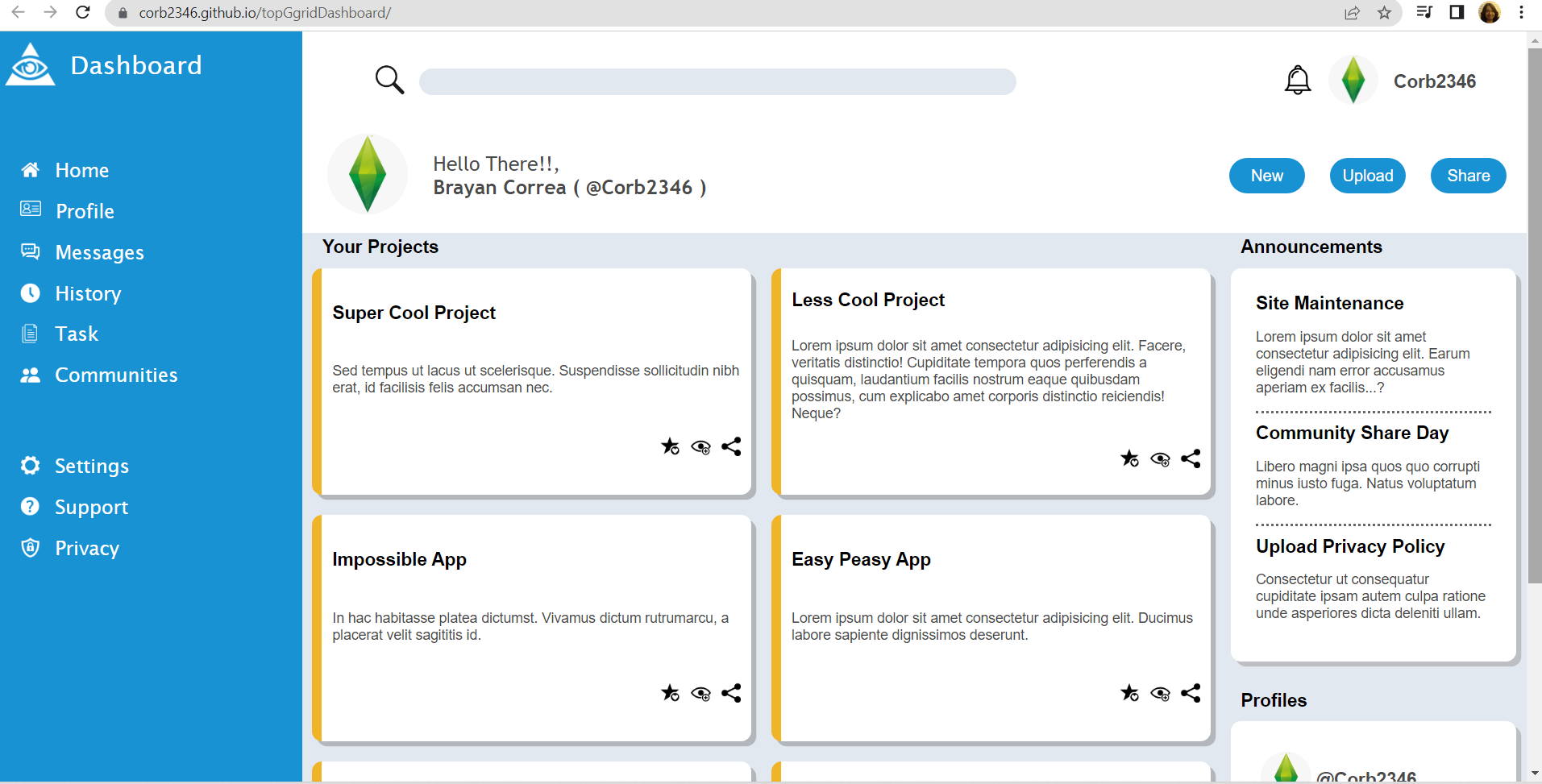This screenshot has width=1542, height=784.
Task: Click the Upload button
Action: pos(1367,175)
